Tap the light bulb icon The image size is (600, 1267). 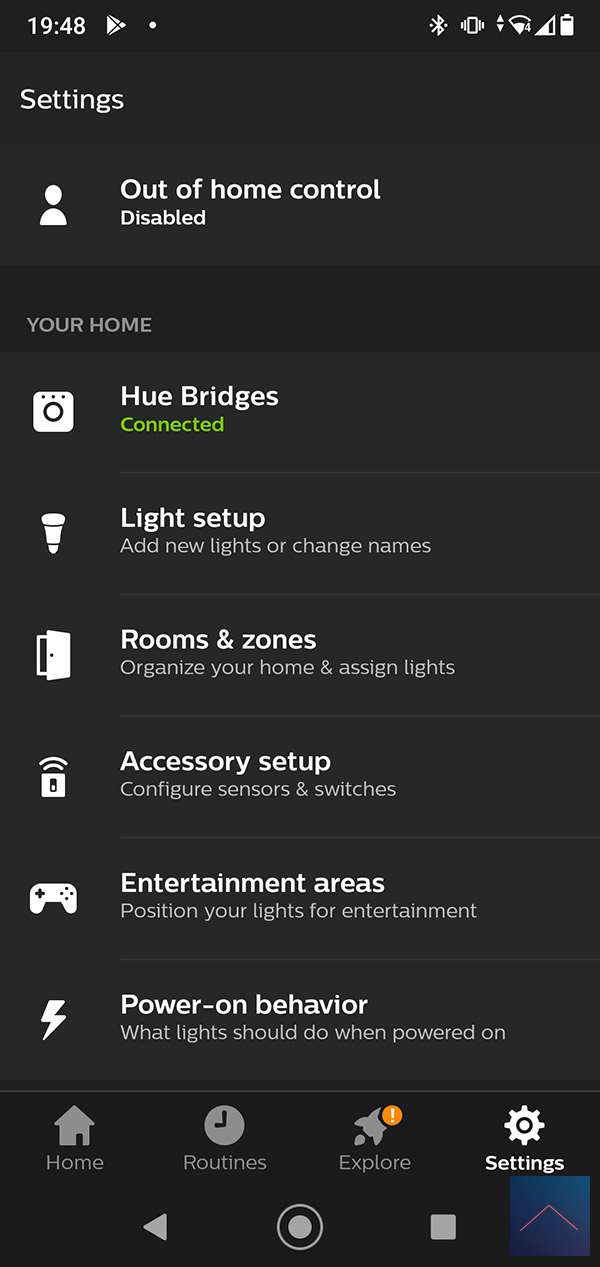click(53, 532)
